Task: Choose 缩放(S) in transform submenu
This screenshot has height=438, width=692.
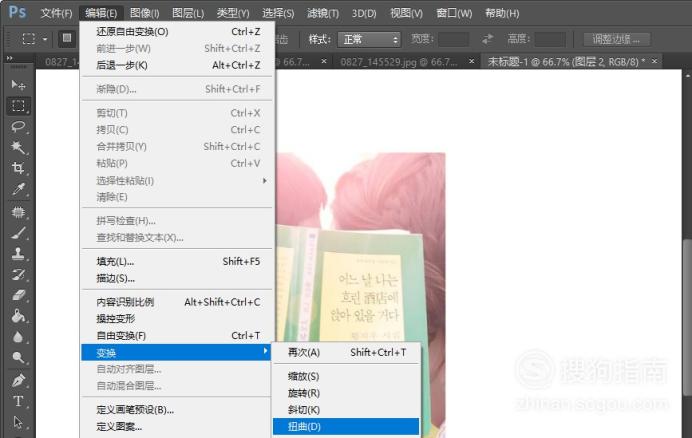Action: click(346, 376)
